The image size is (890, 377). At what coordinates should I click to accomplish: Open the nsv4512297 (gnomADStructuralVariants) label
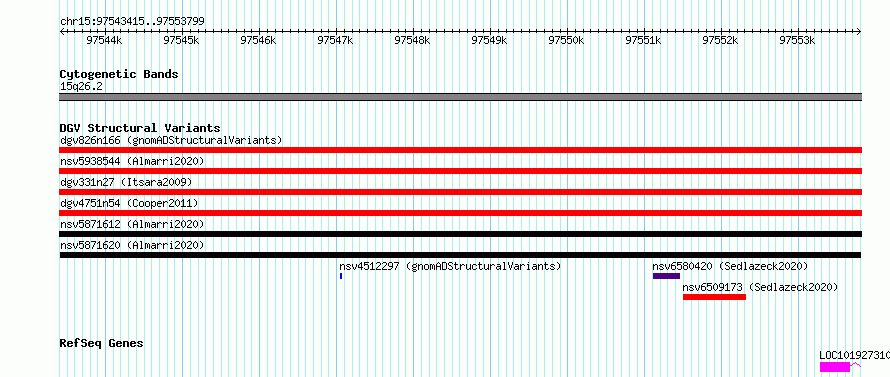(x=450, y=266)
